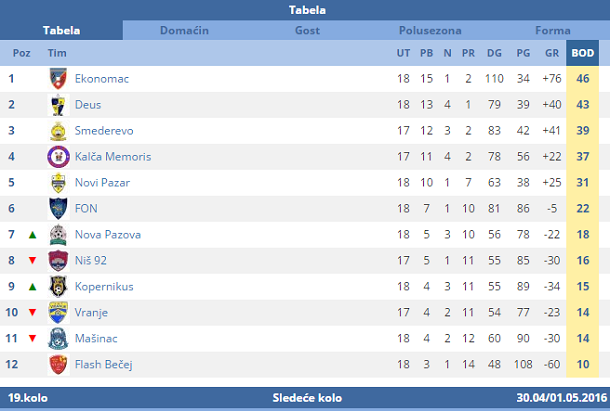Show the Forma tab
Image resolution: width=610 pixels, height=411 pixels.
[x=552, y=30]
